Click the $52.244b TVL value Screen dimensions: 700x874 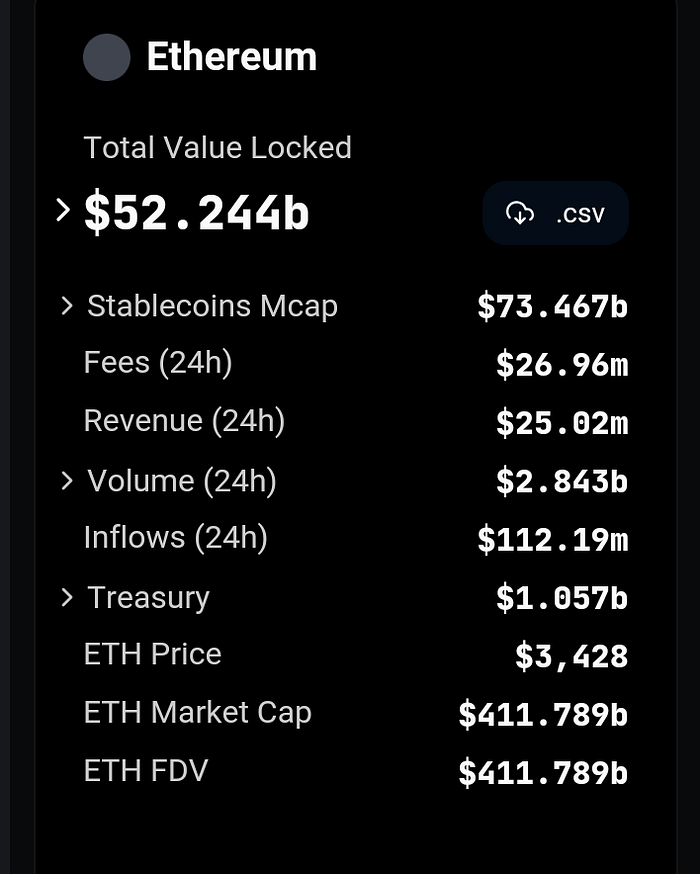click(197, 213)
